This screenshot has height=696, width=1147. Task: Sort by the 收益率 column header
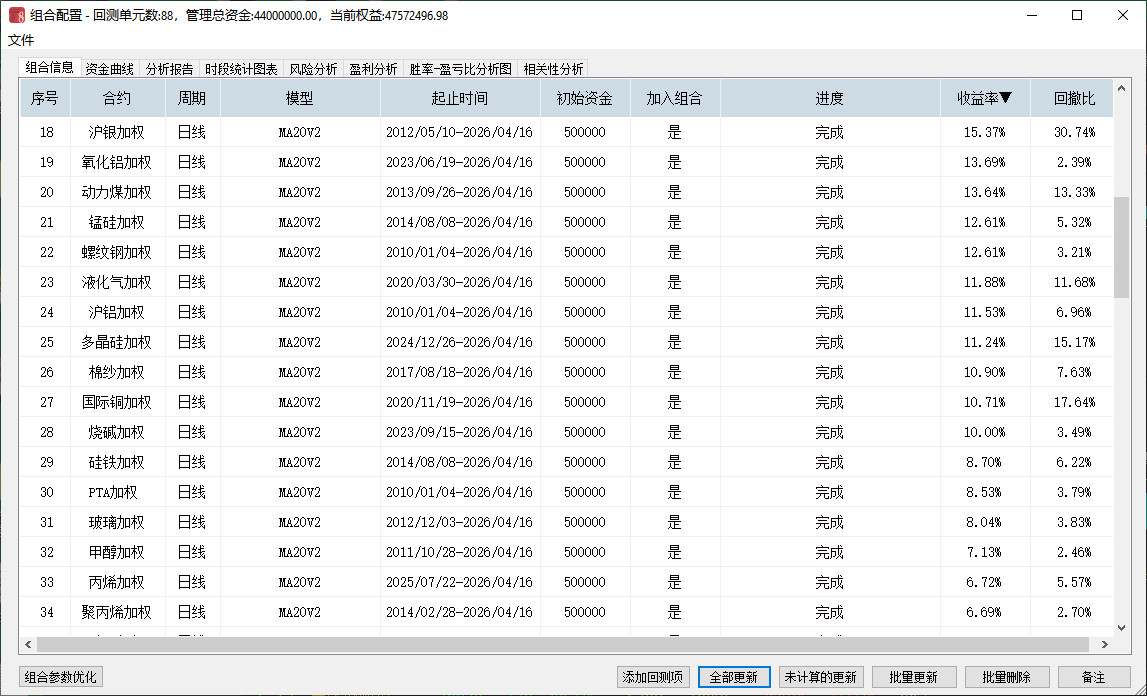(984, 98)
